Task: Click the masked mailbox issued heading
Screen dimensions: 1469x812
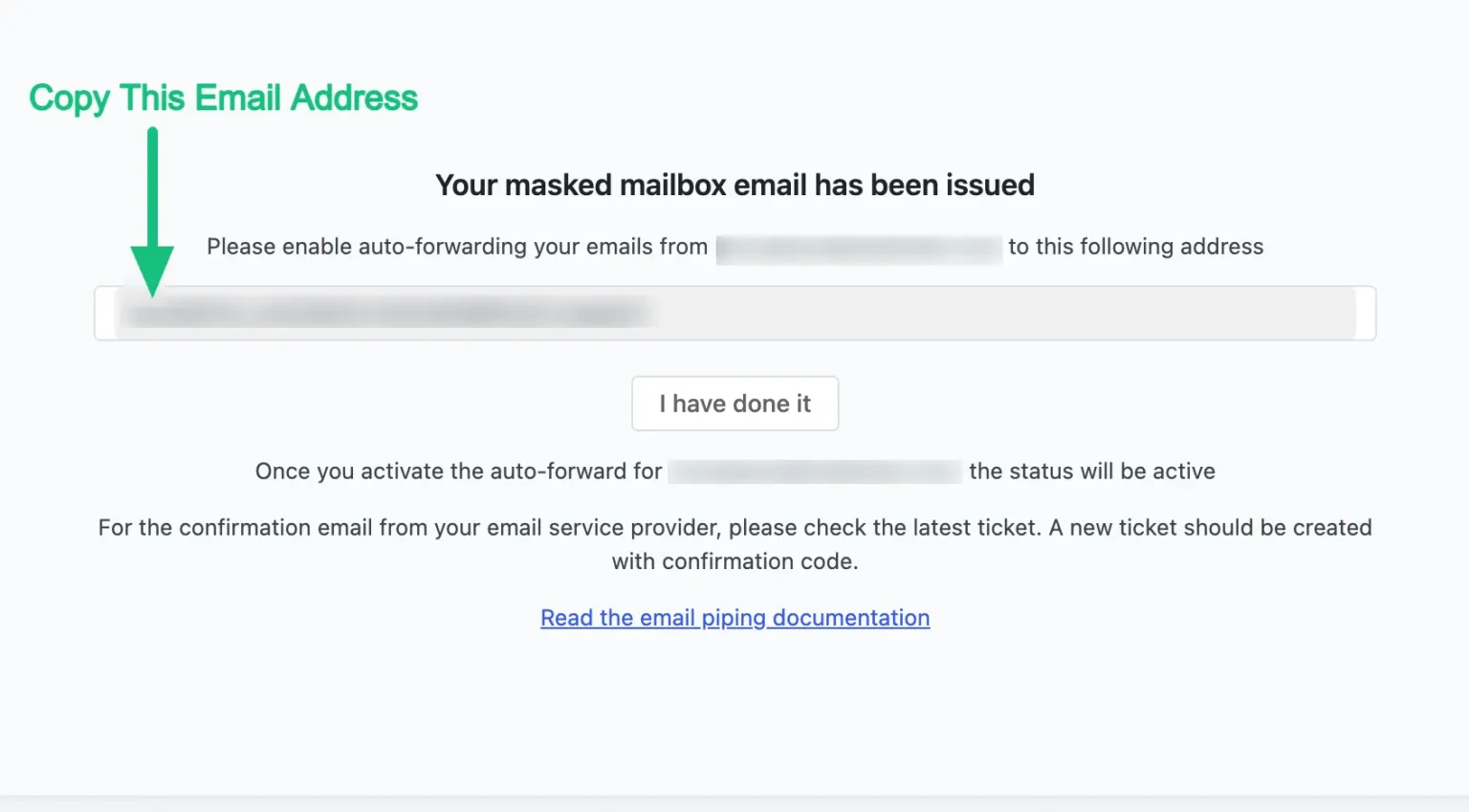Action: 734,184
